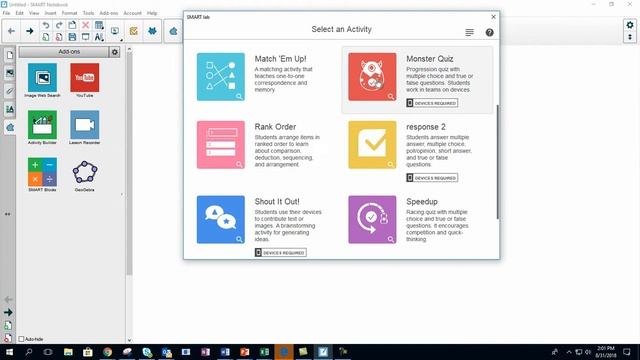Viewport: 640px width, 360px height.
Task: Open PowerPoint from the taskbar
Action: pos(244,352)
